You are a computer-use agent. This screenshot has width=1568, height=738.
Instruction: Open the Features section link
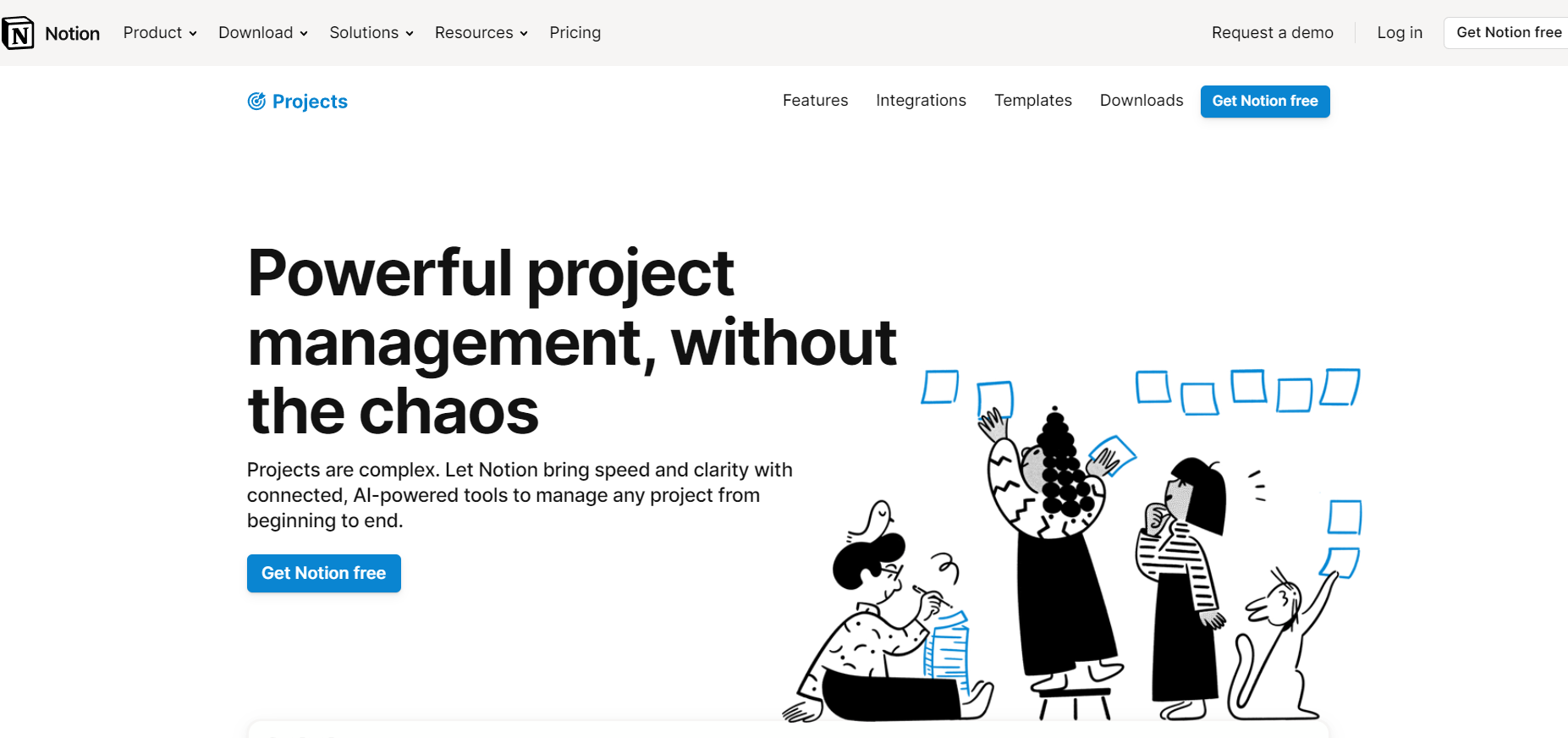point(816,101)
